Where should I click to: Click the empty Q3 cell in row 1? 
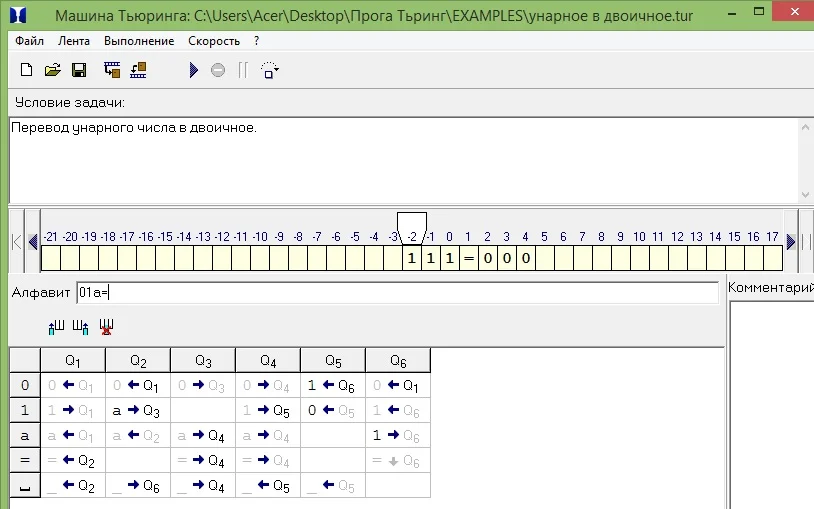pyautogui.click(x=203, y=410)
